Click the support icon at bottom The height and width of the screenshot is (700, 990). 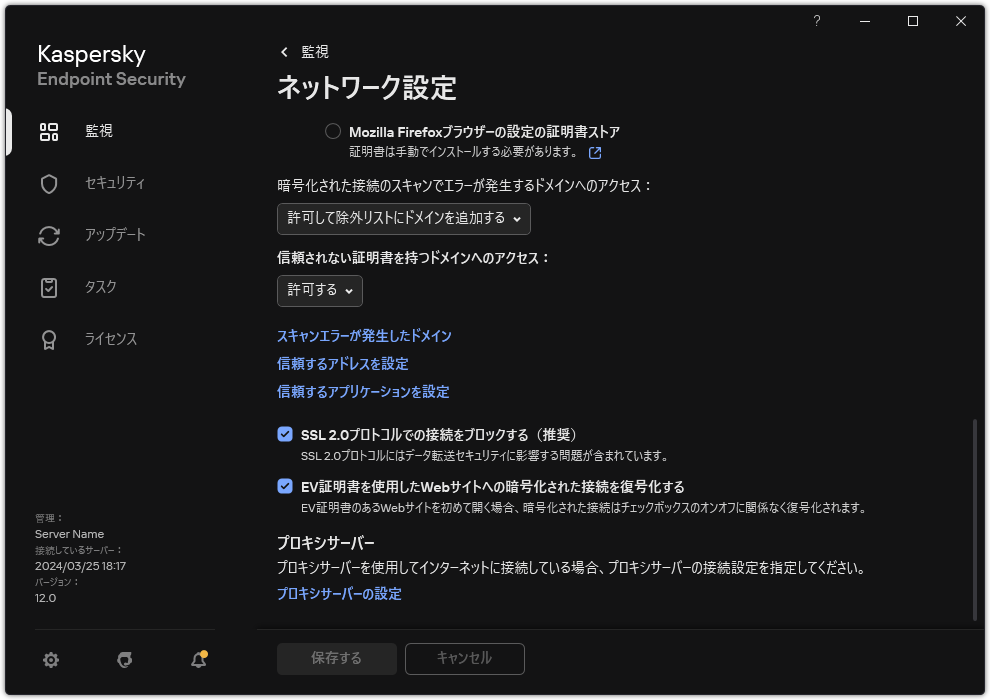coord(124,660)
